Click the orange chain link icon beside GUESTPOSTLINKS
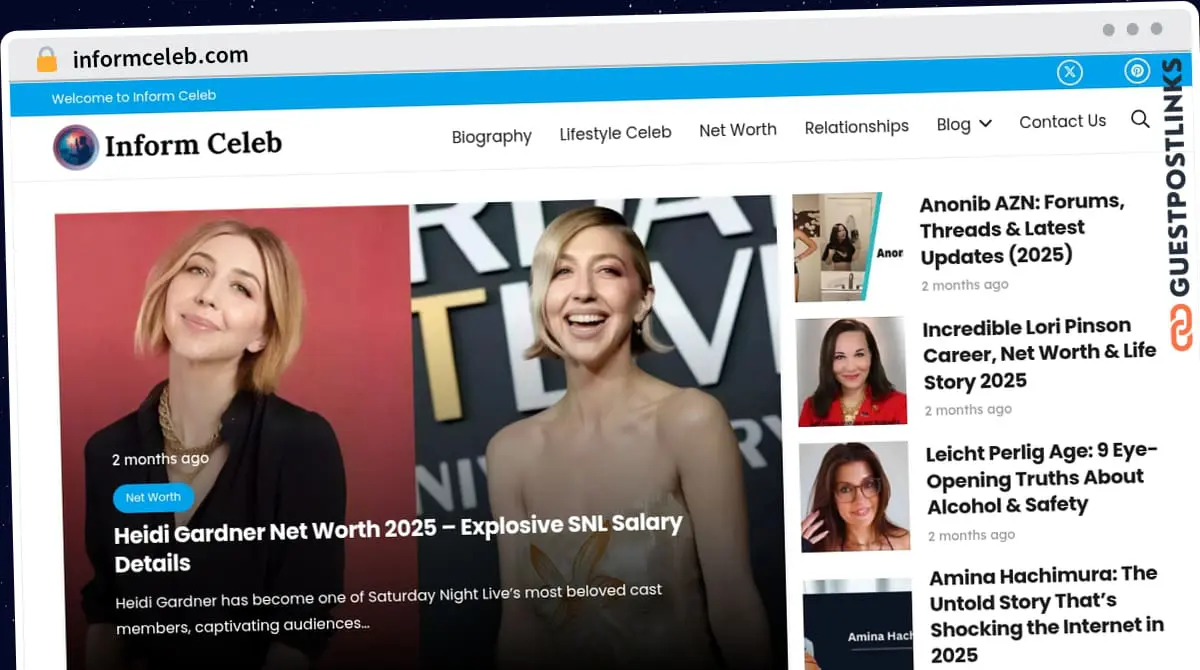1200x670 pixels. [1182, 324]
